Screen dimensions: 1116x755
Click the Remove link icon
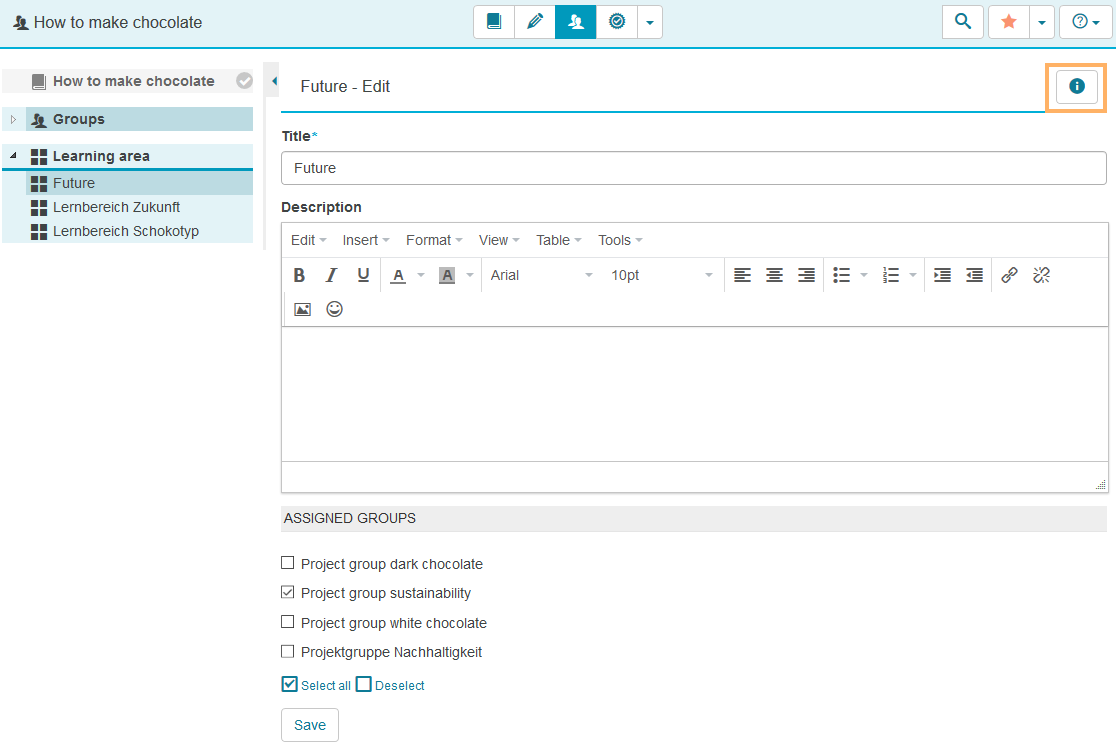1041,275
